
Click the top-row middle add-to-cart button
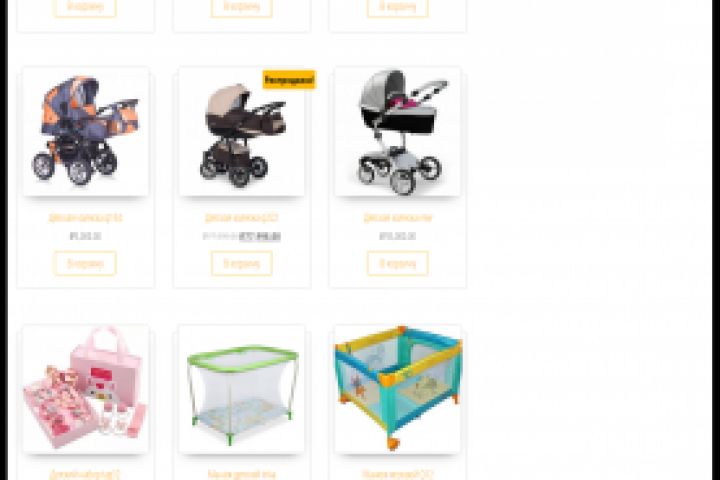pos(242,7)
